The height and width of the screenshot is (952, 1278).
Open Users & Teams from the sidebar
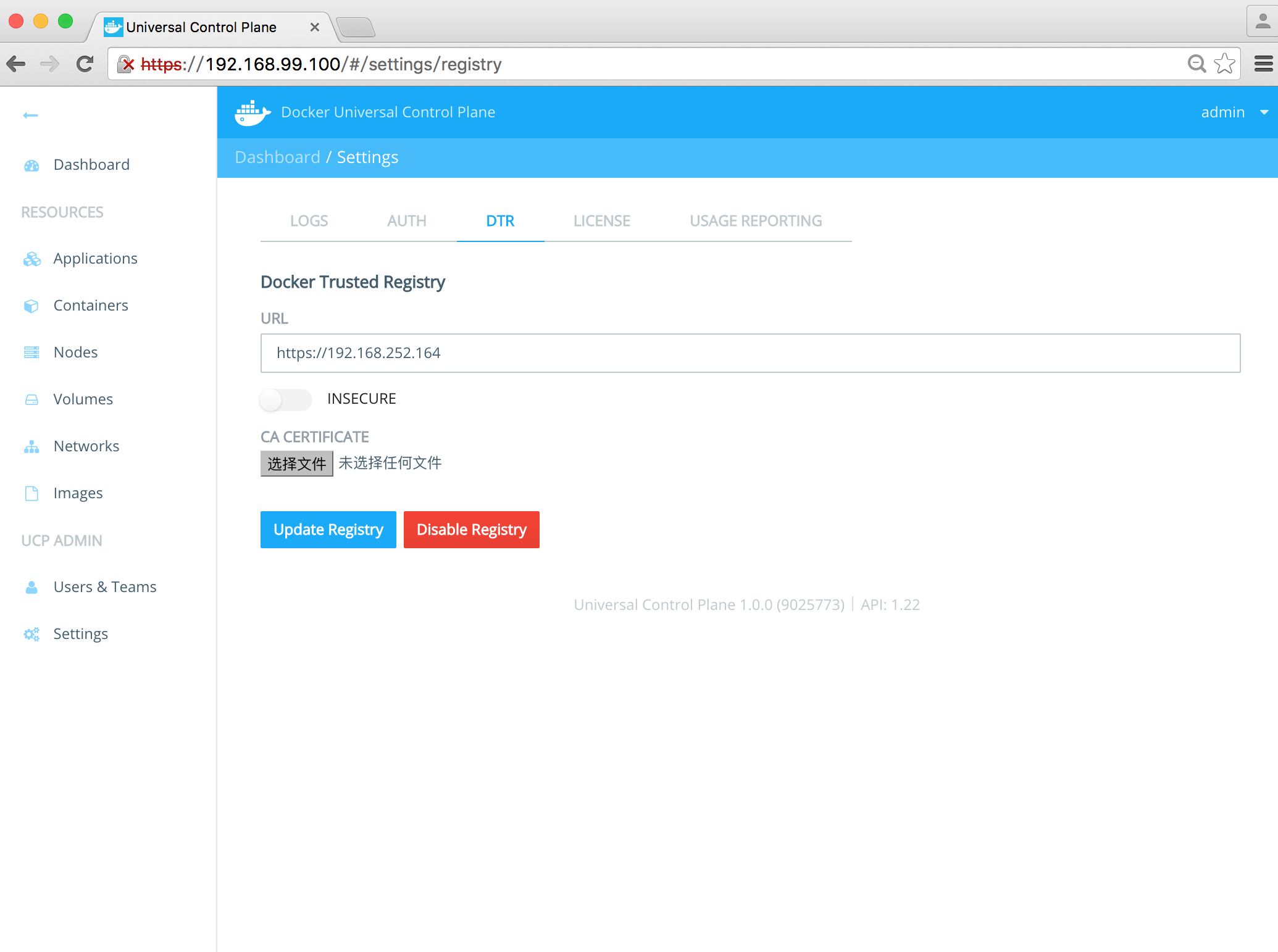(105, 587)
